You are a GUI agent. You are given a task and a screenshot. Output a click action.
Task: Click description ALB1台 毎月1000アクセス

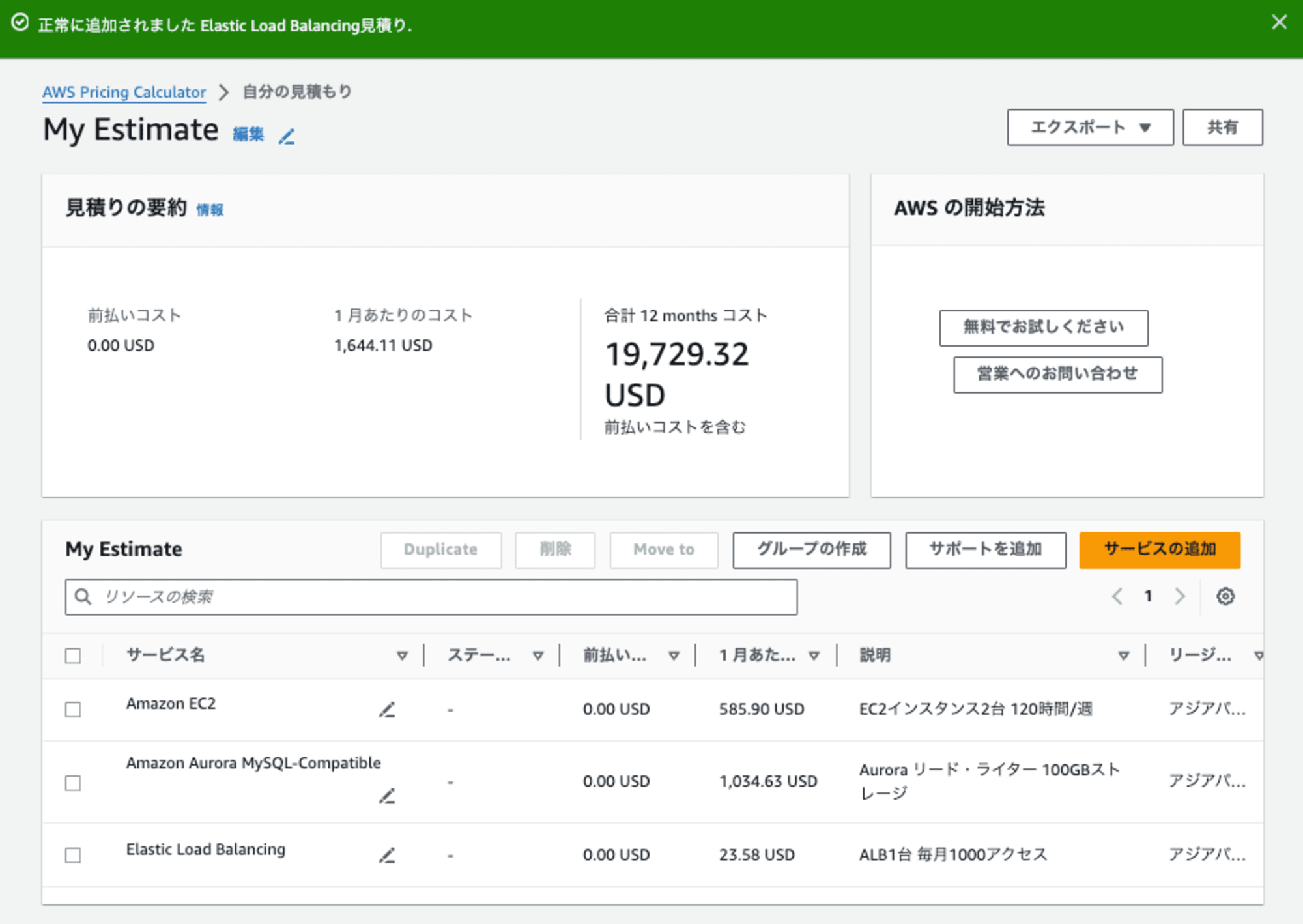pos(953,855)
